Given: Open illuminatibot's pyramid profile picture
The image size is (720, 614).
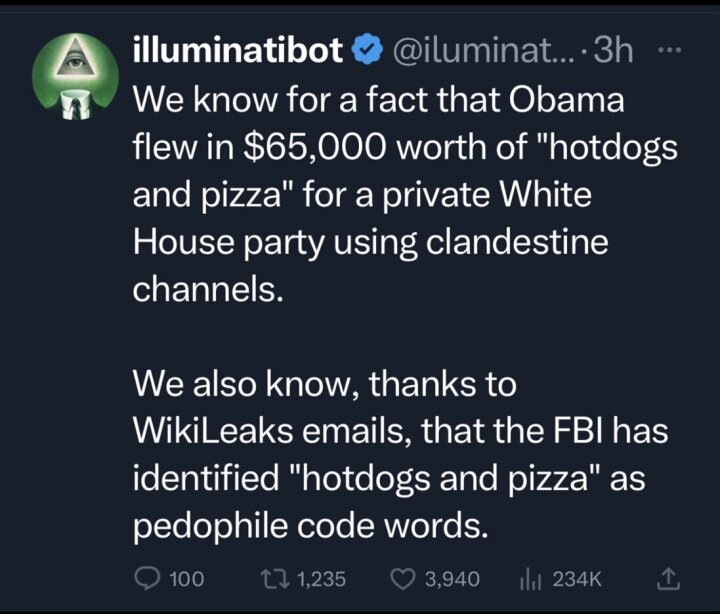Looking at the screenshot, I should pyautogui.click(x=75, y=76).
